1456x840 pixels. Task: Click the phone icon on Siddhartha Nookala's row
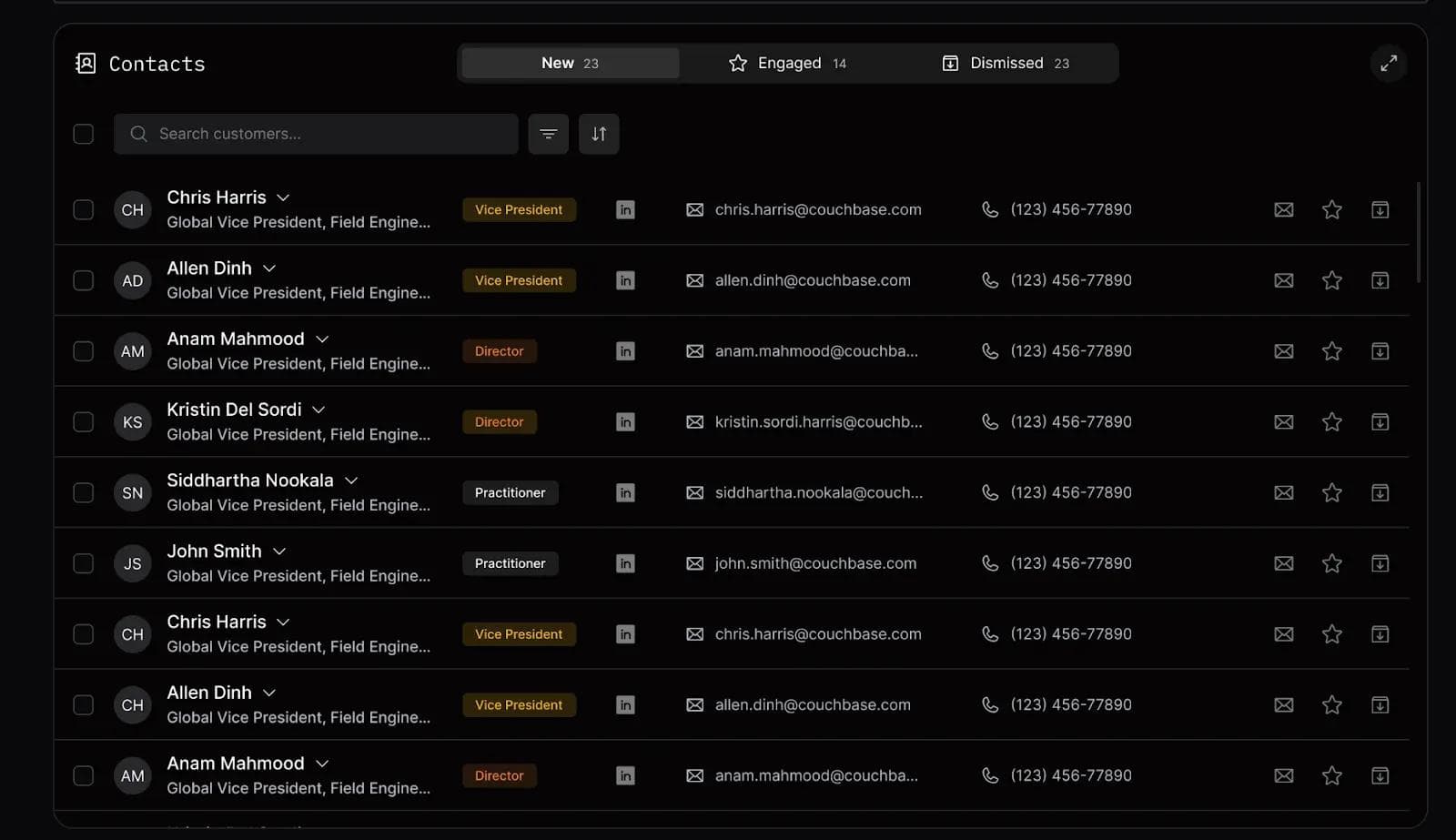[x=990, y=492]
